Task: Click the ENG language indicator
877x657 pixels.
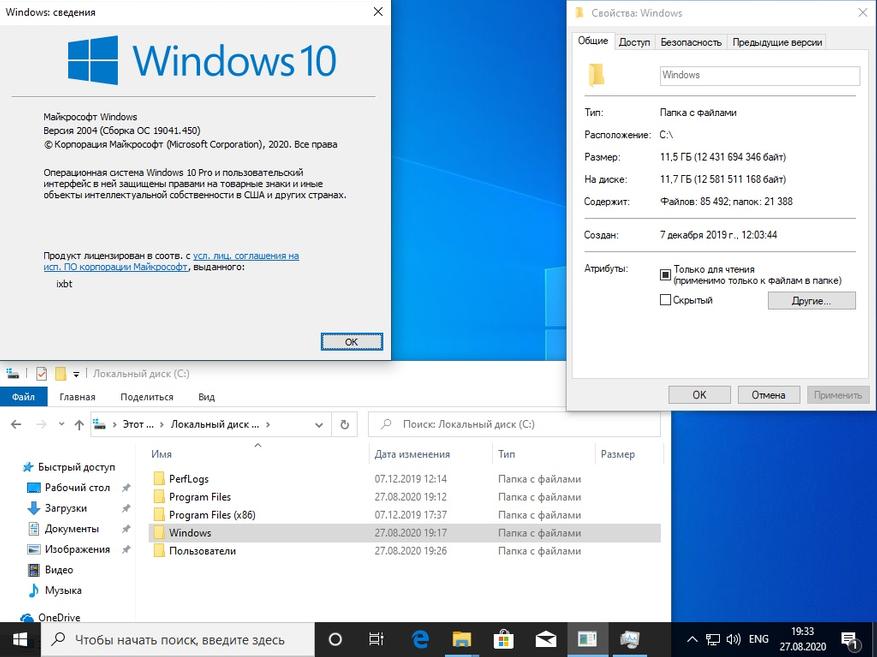Action: point(758,639)
